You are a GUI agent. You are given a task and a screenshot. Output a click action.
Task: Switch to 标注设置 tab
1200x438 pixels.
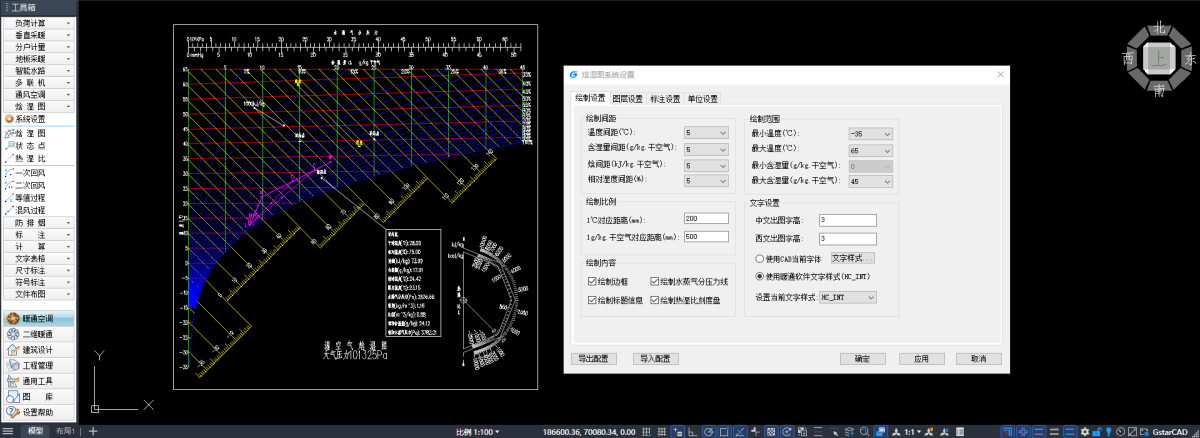[665, 99]
